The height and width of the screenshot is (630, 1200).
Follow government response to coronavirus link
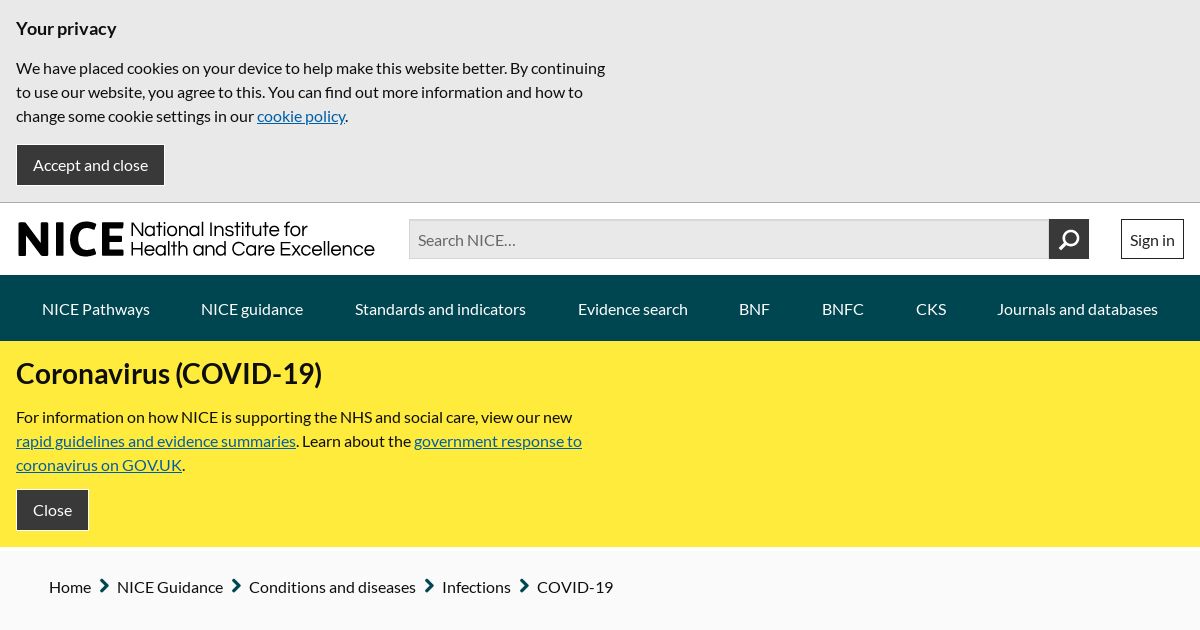[x=299, y=453]
